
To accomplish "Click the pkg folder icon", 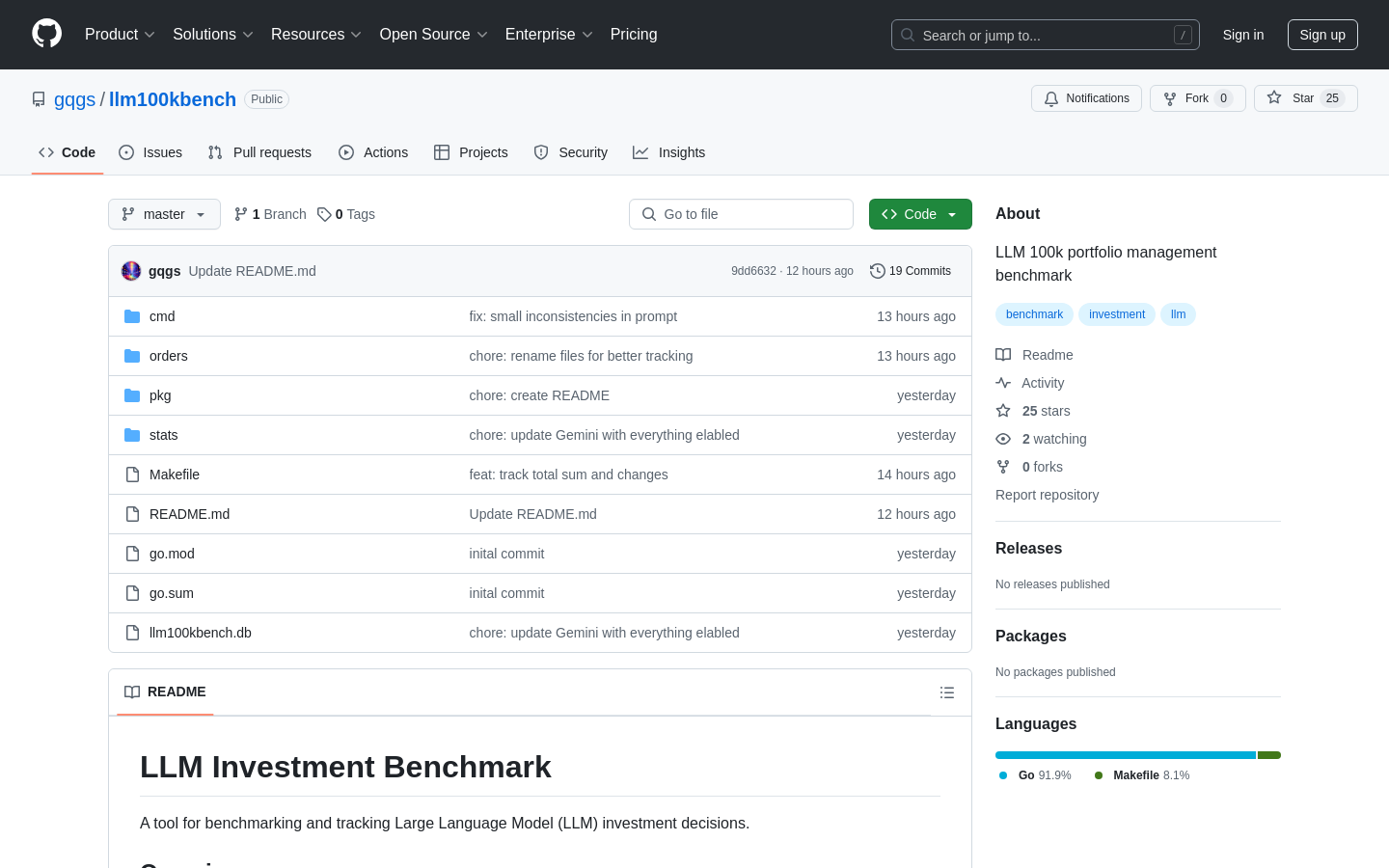I will (x=132, y=395).
